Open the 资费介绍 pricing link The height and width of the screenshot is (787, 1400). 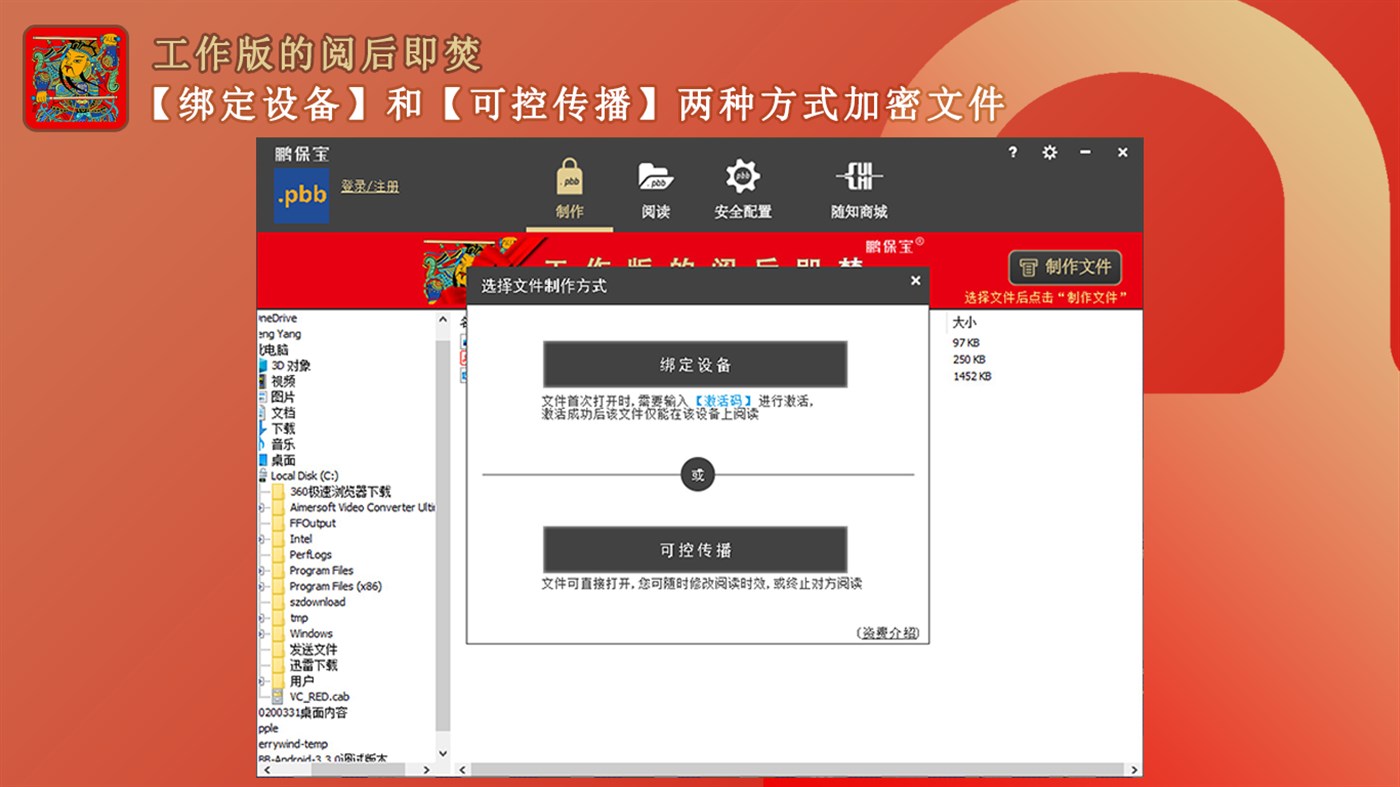(x=888, y=633)
